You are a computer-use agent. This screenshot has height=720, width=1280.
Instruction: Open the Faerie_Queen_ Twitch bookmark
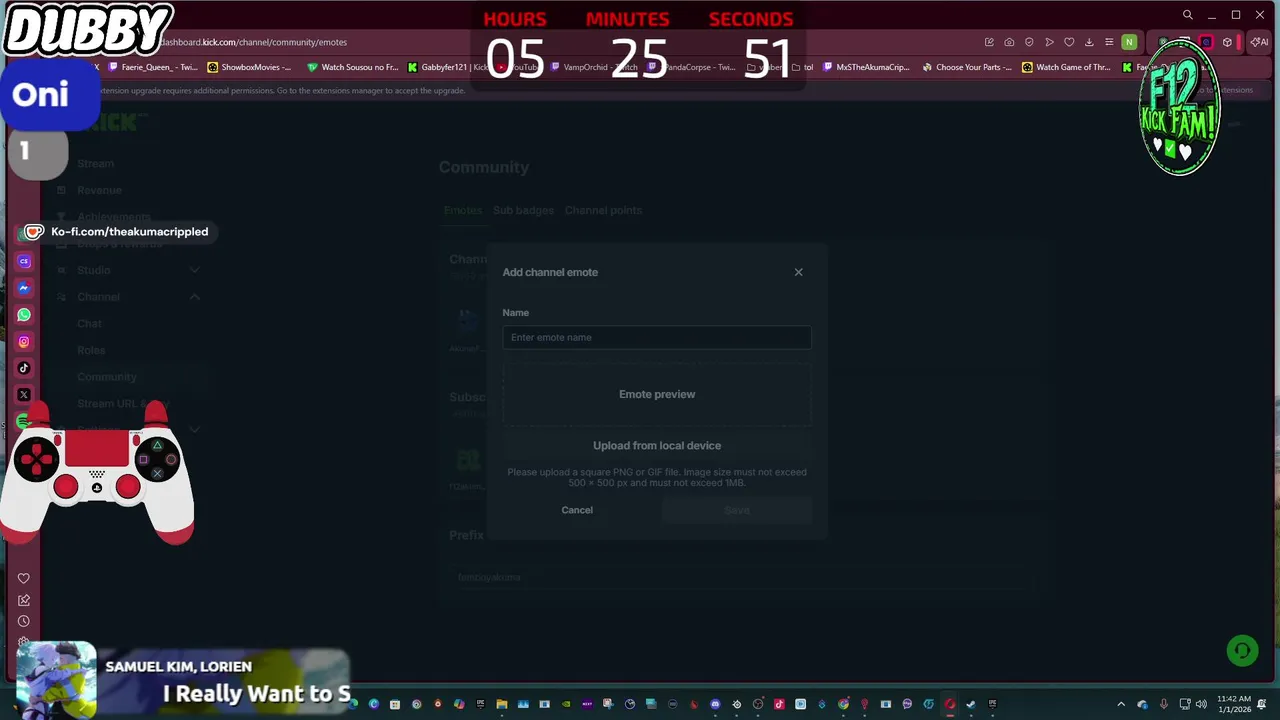tap(153, 67)
